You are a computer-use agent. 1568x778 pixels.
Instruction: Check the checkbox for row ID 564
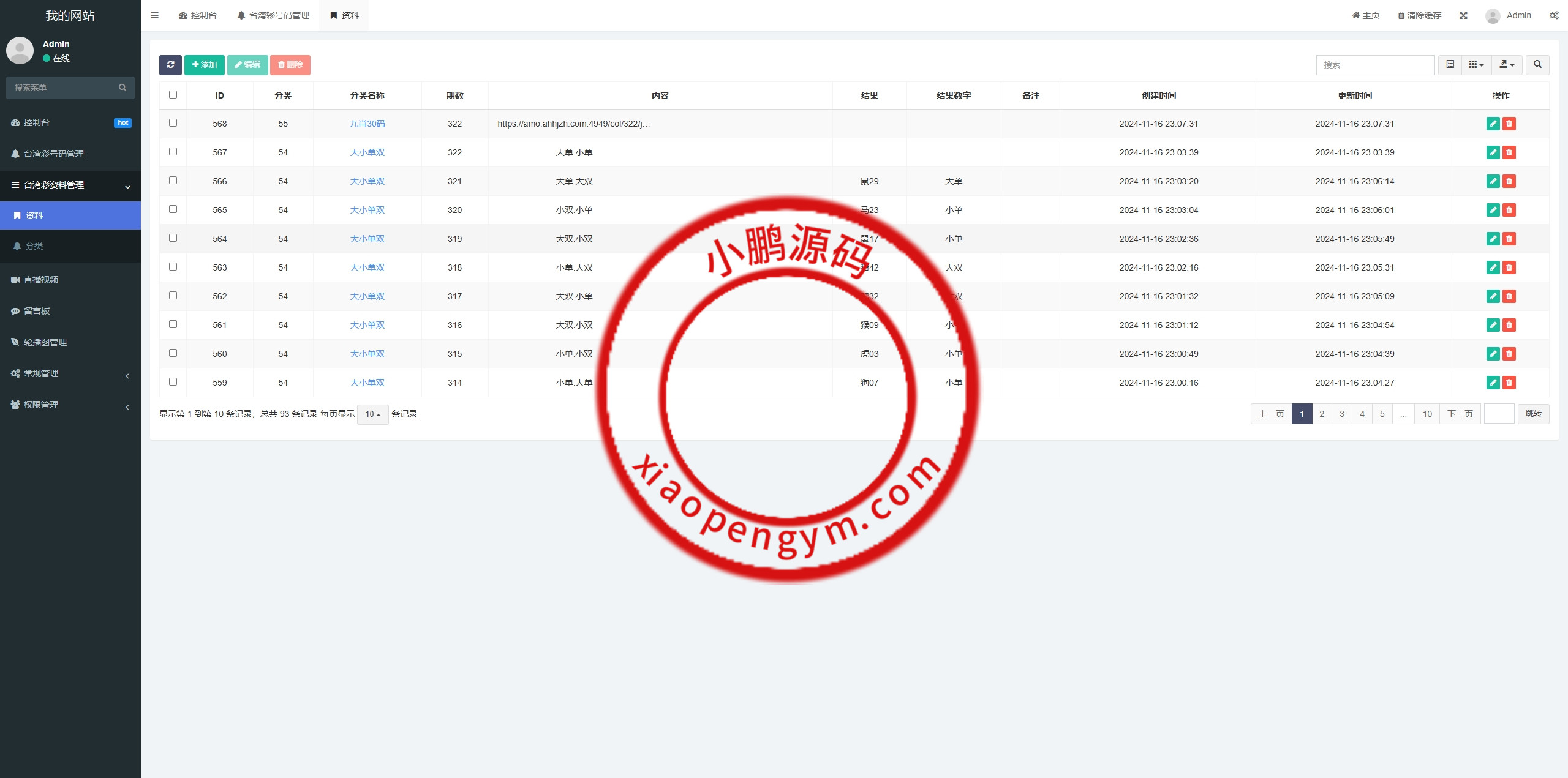pyautogui.click(x=173, y=238)
